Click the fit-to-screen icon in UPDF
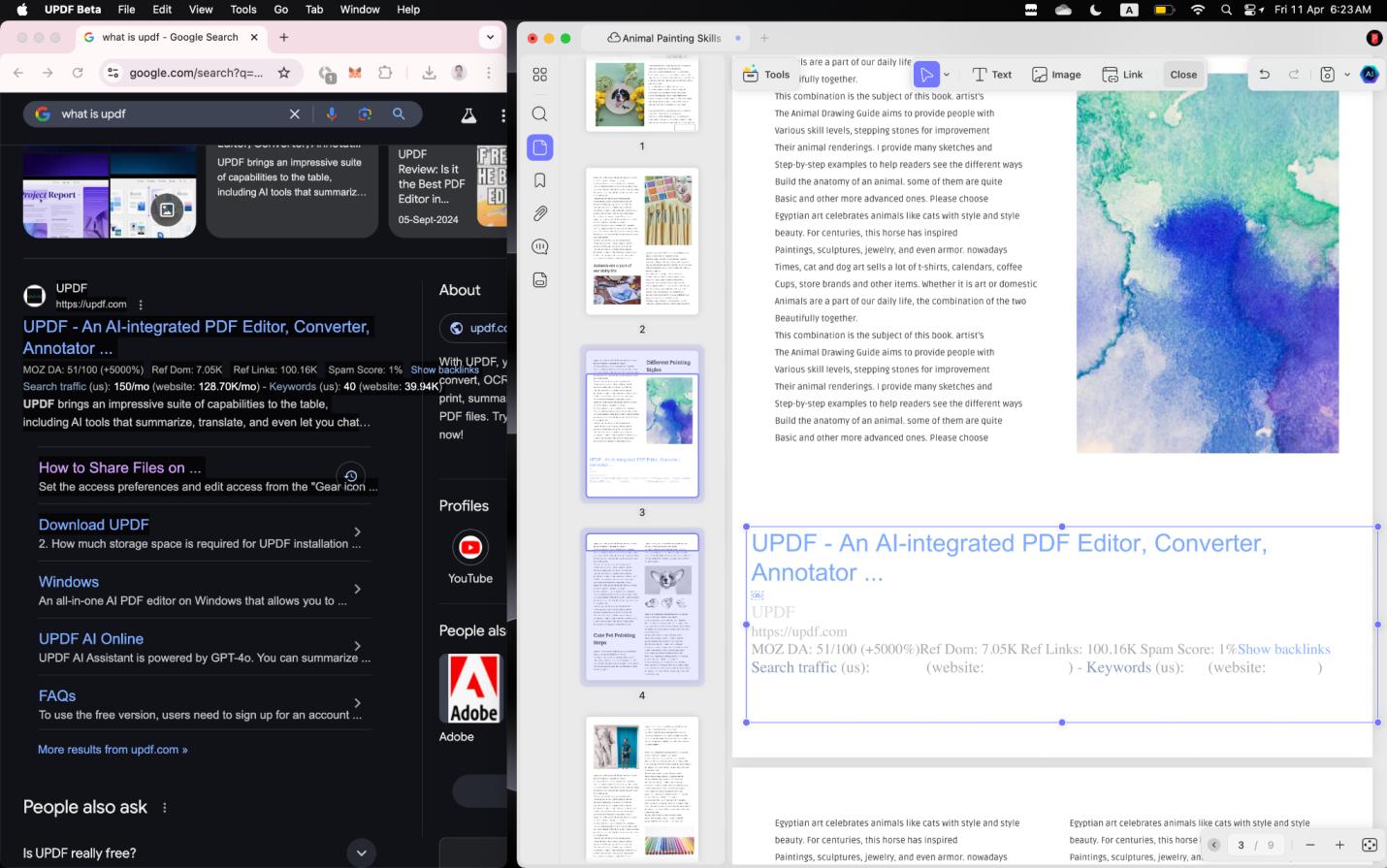Screen dimensions: 1387x868 (x=1370, y=845)
